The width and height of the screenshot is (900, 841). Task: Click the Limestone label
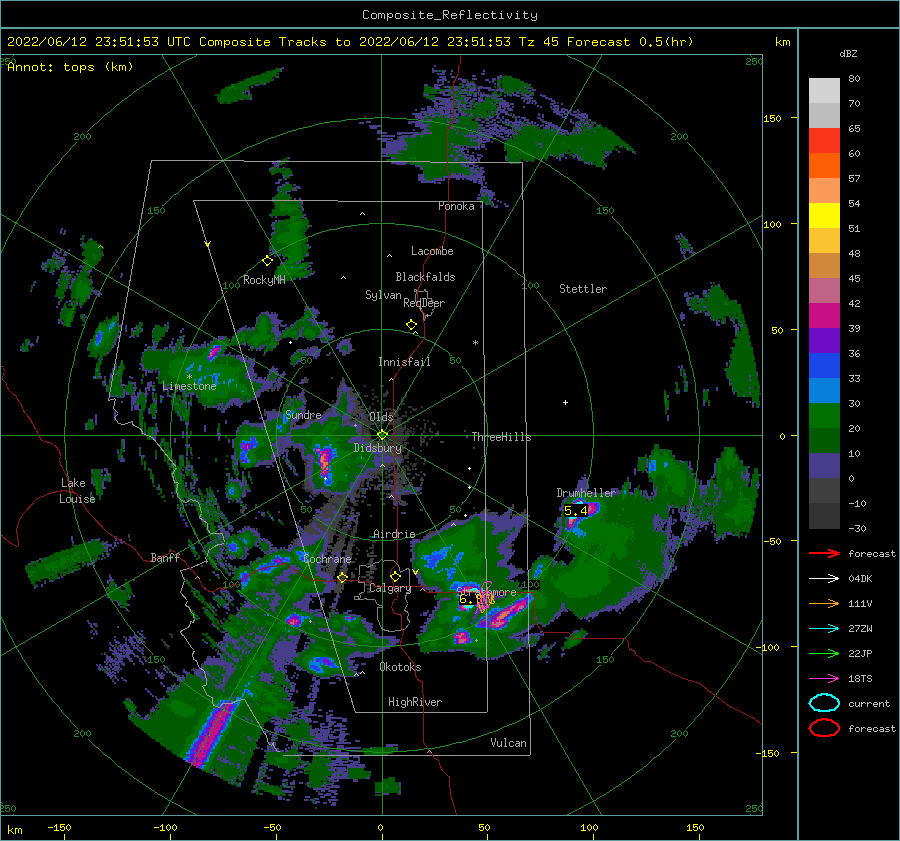(189, 386)
